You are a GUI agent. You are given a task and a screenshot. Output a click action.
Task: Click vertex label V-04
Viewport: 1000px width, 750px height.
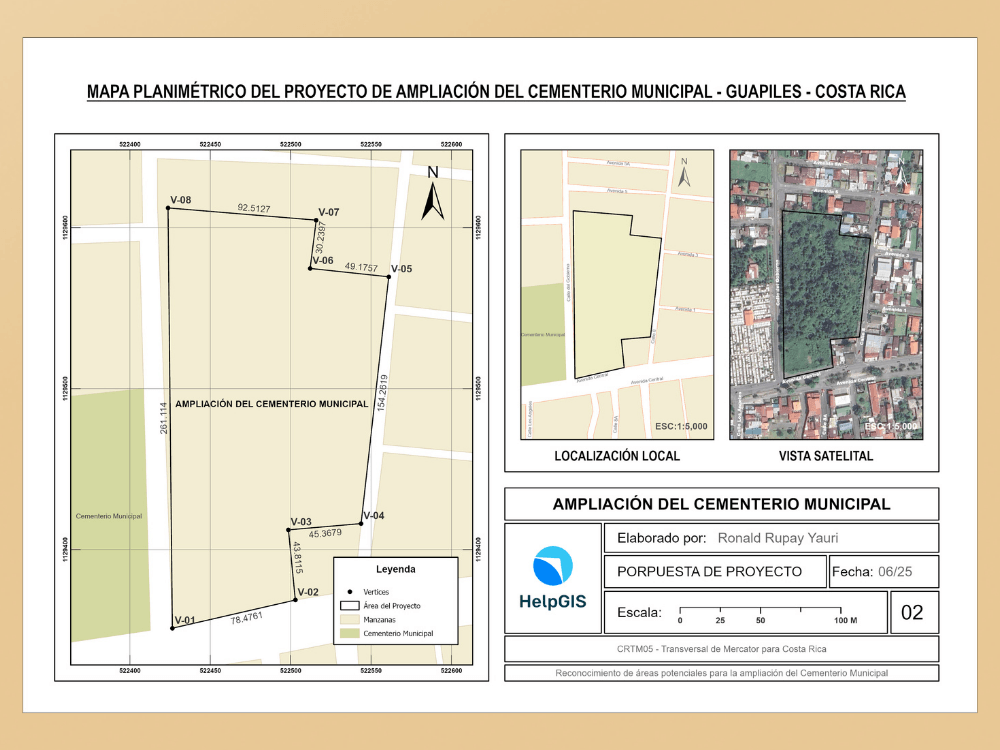[x=374, y=515]
